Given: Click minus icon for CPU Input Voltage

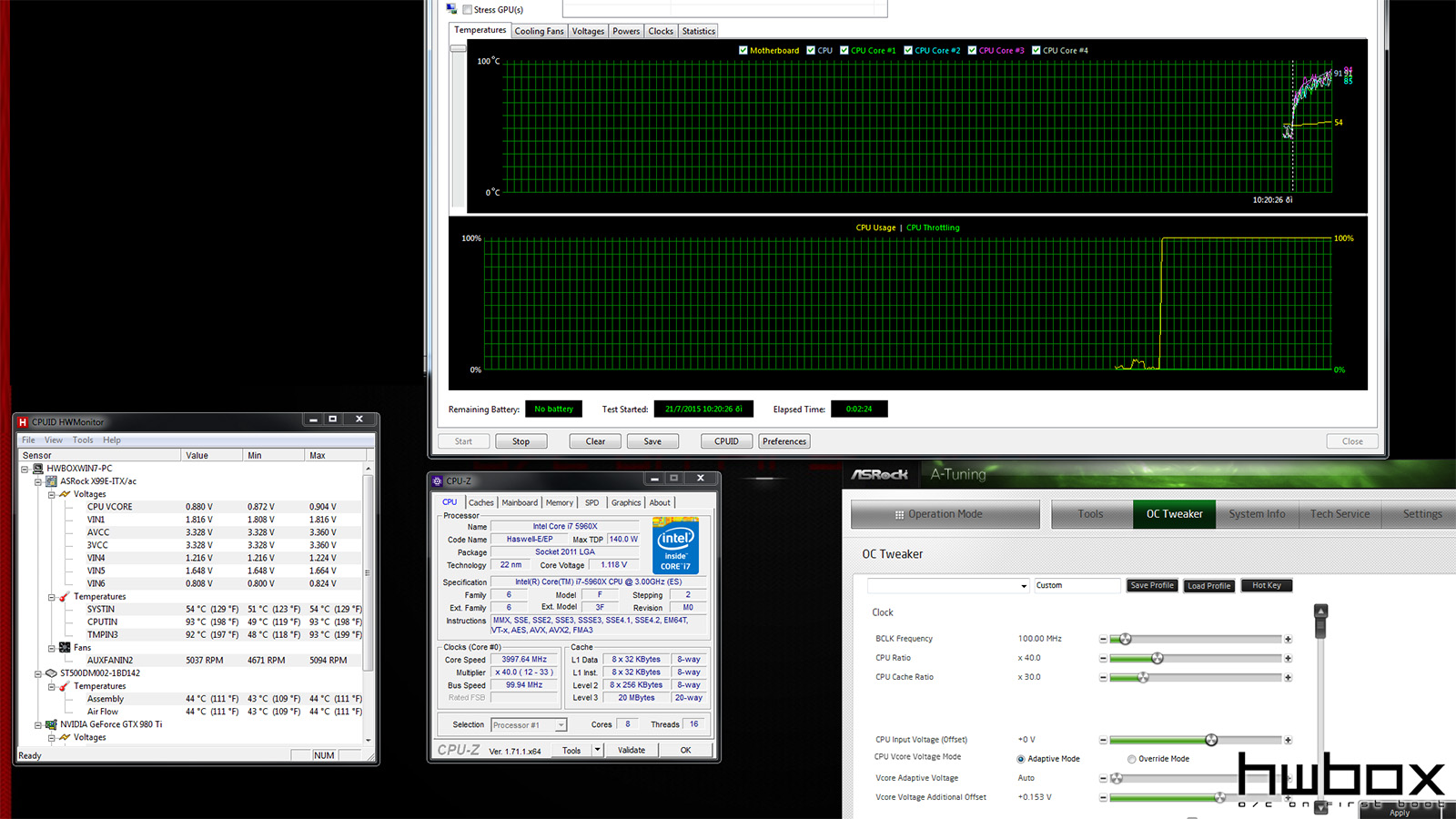Looking at the screenshot, I should [x=1103, y=741].
